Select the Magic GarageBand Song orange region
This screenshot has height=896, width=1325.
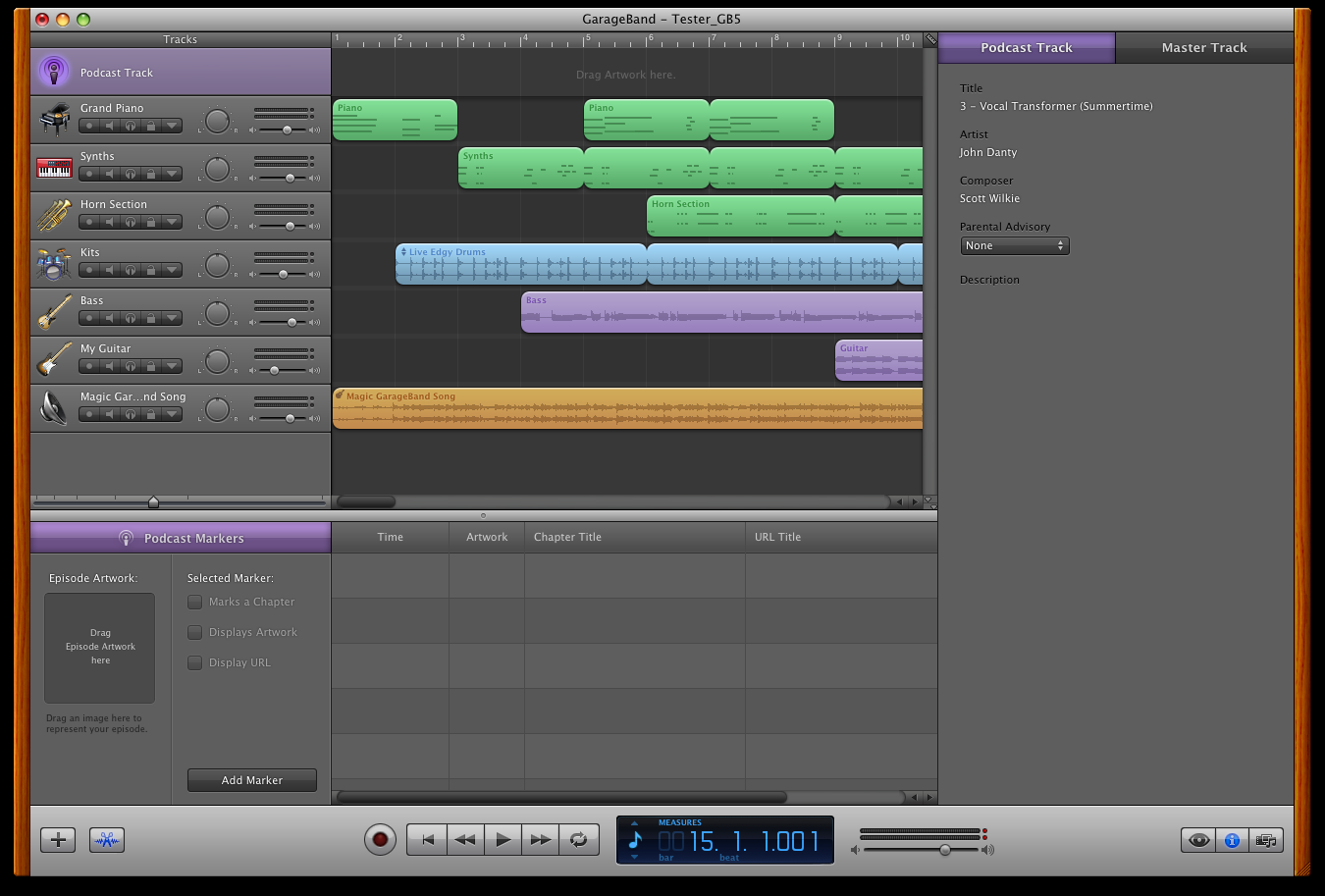(x=628, y=408)
